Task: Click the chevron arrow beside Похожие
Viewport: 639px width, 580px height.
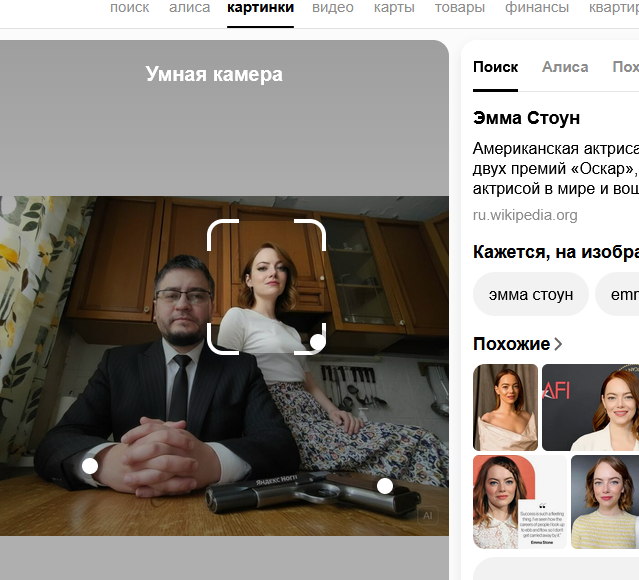Action: 558,344
